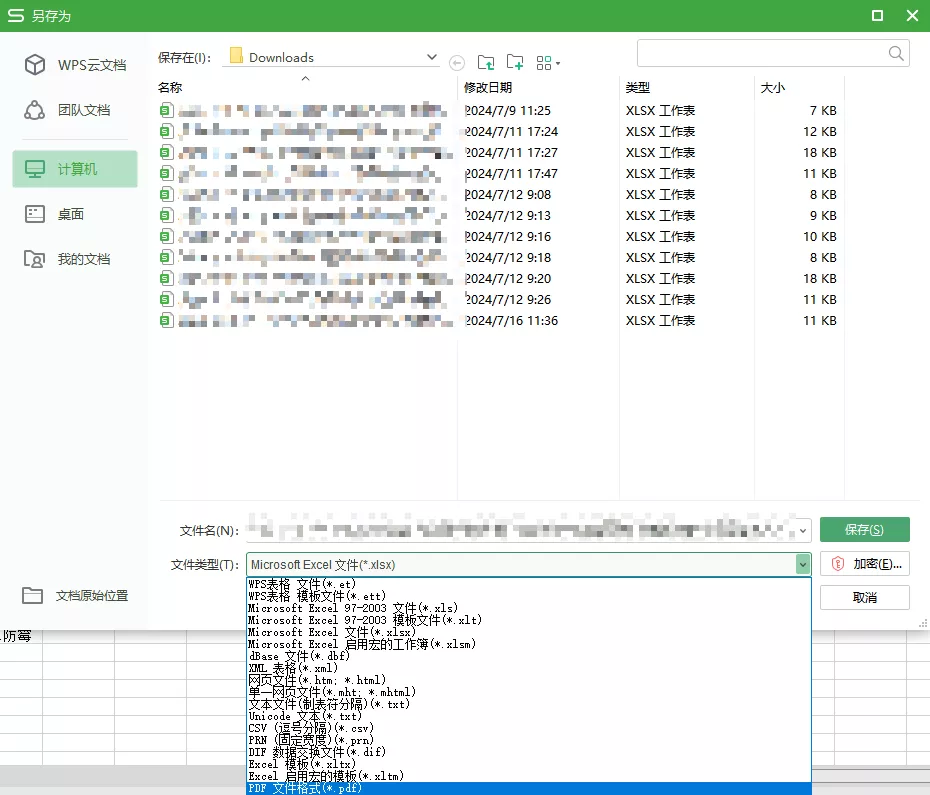Image resolution: width=930 pixels, height=795 pixels.
Task: Select file icon in the 2024/7/12 9:16 row
Action: pos(166,237)
